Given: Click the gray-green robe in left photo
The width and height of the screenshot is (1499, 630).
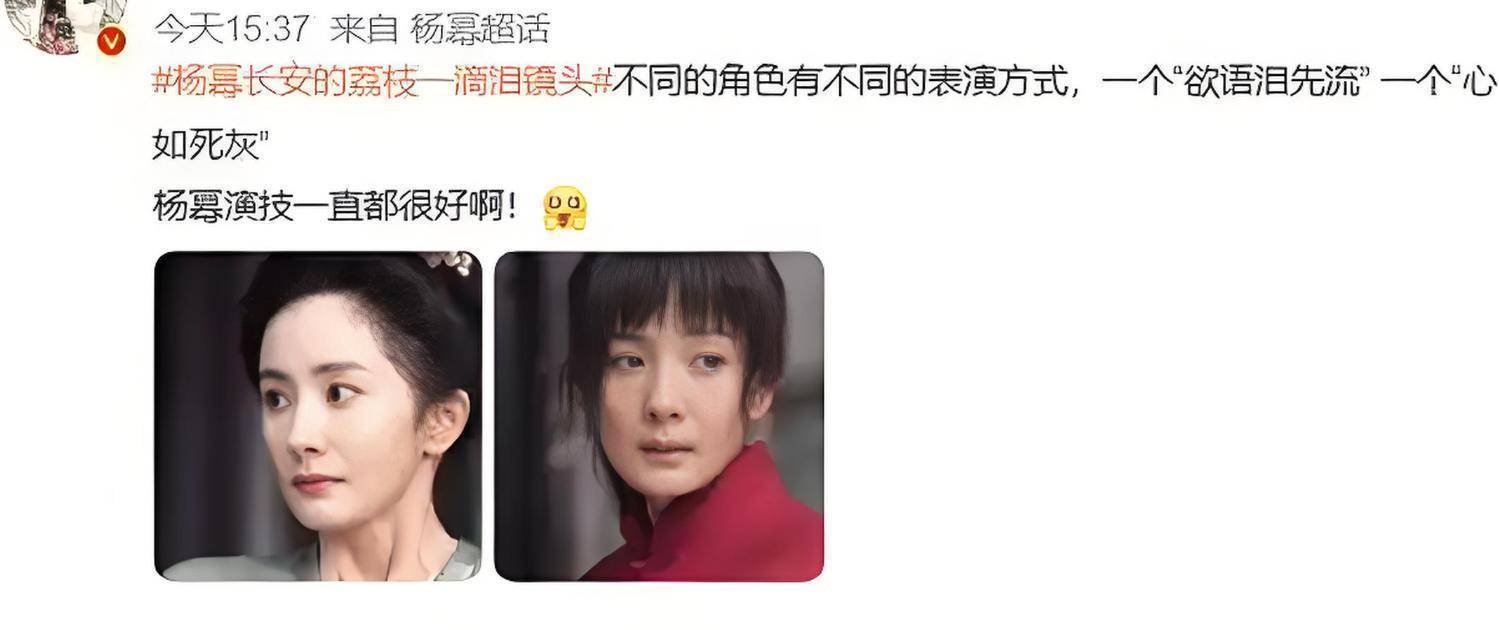Looking at the screenshot, I should 320,561.
